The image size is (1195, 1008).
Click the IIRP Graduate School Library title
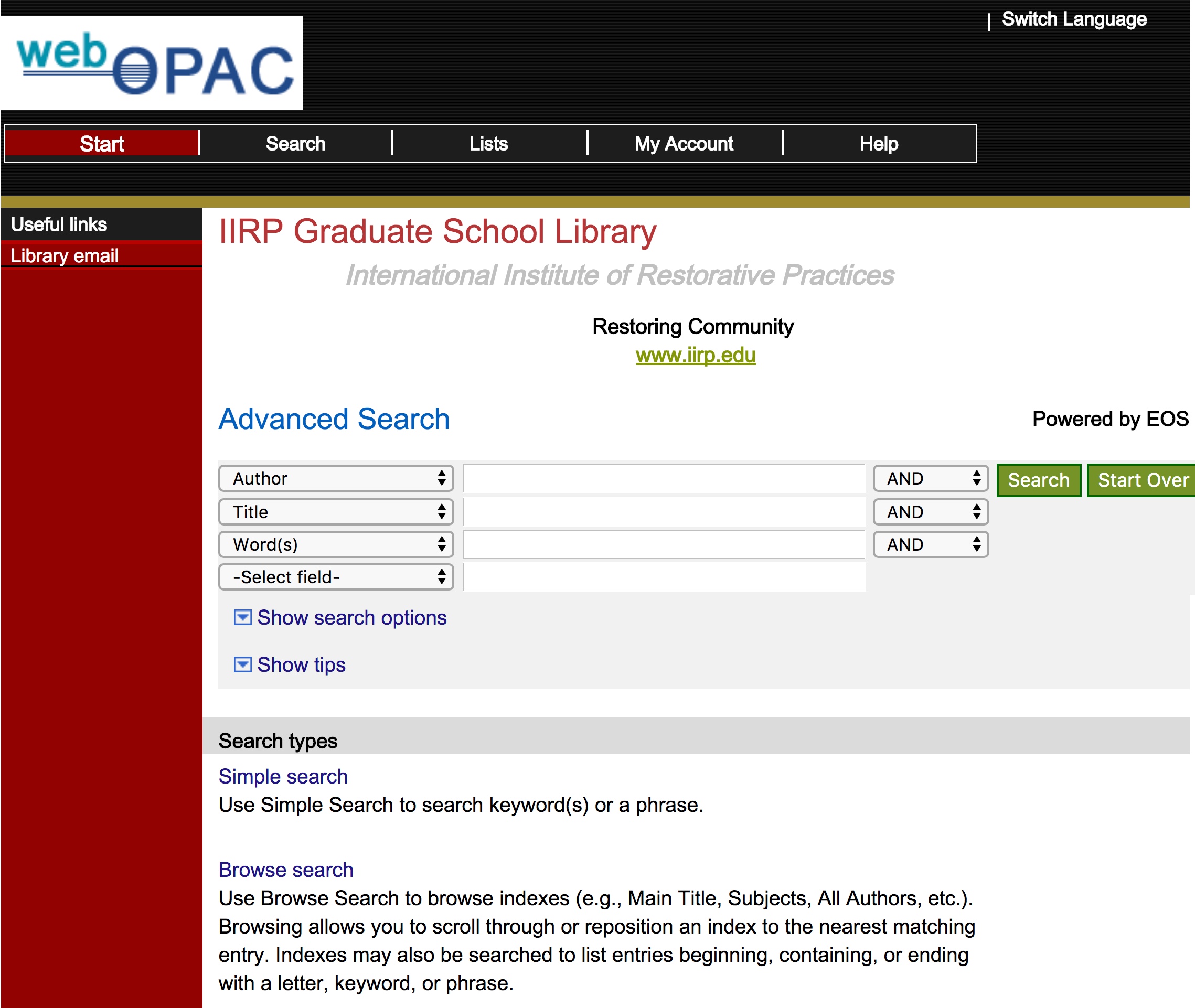(x=438, y=231)
